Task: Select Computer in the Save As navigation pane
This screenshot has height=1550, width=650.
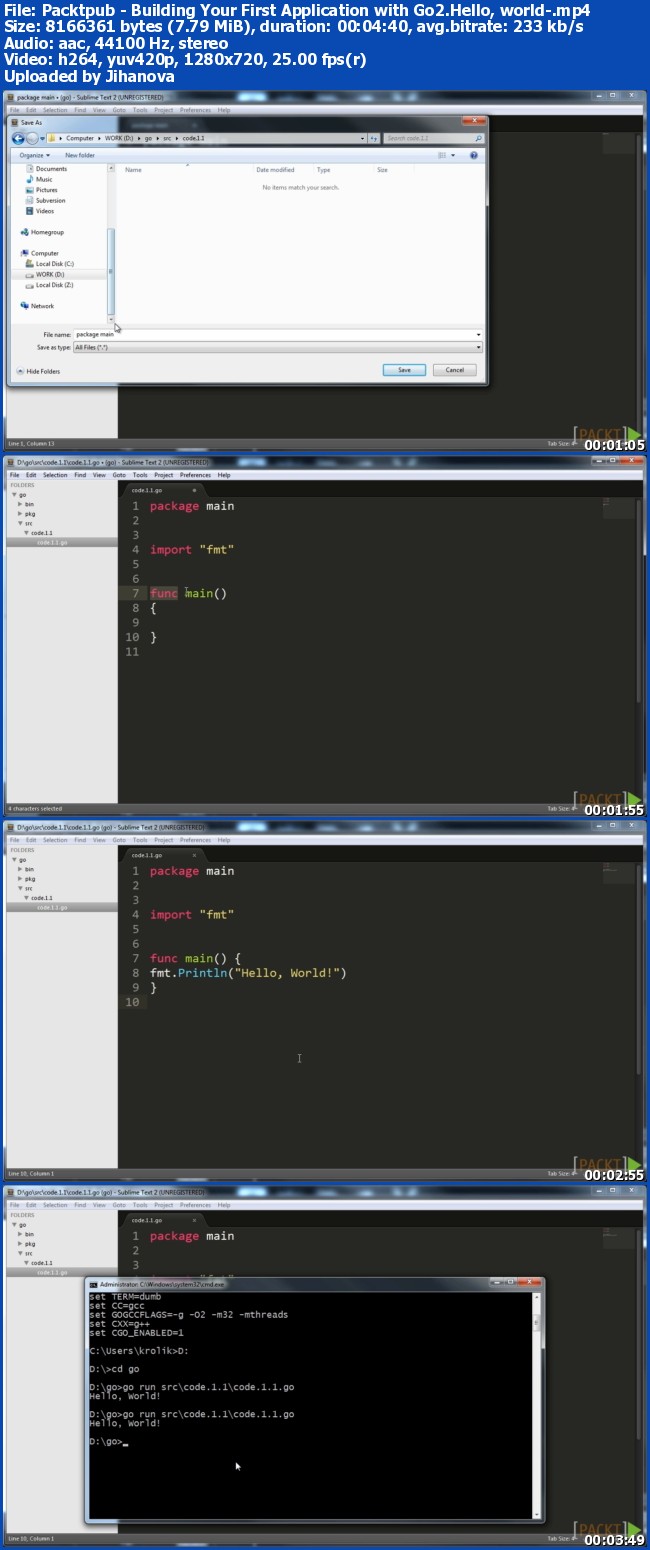Action: [x=40, y=253]
